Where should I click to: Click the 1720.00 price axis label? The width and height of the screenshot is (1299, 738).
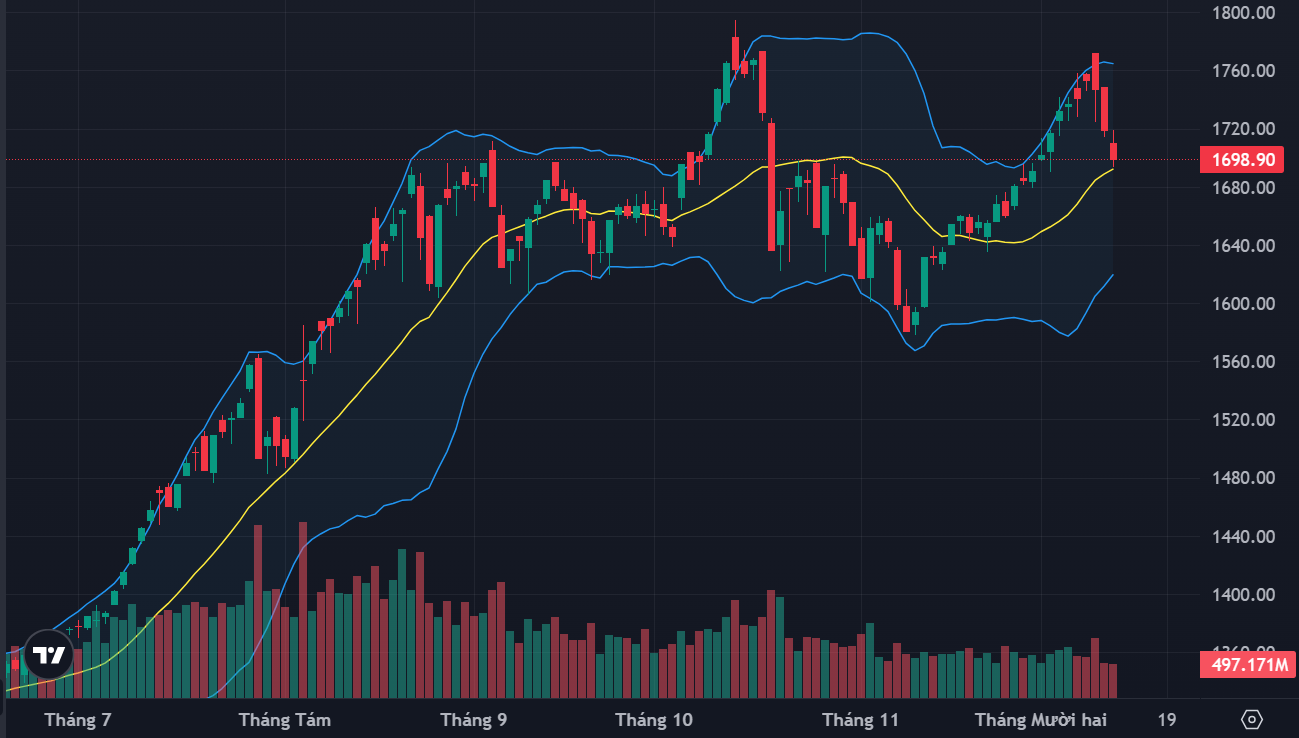click(1242, 129)
